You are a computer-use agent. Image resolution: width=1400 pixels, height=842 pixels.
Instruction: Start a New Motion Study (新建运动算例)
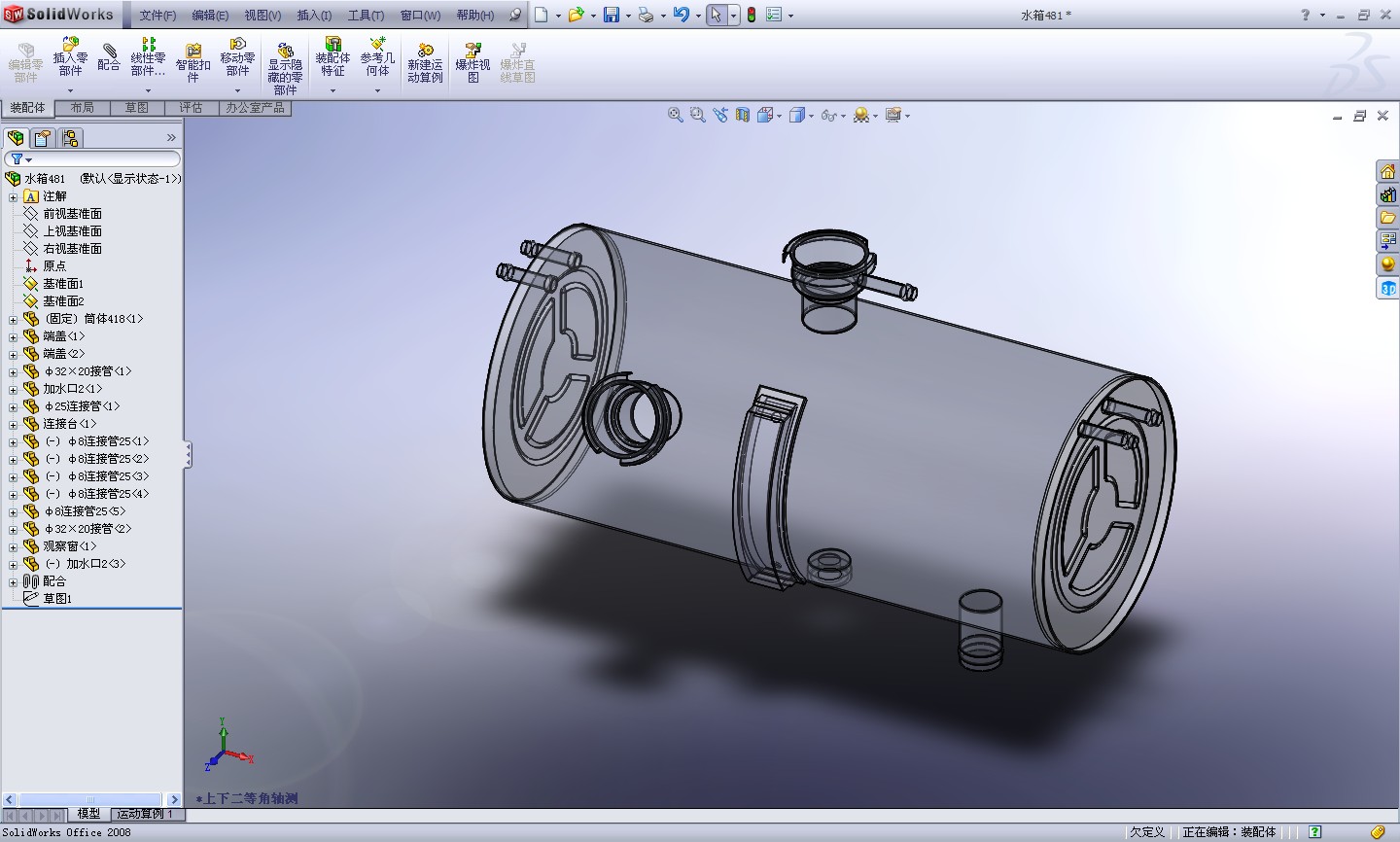(425, 63)
